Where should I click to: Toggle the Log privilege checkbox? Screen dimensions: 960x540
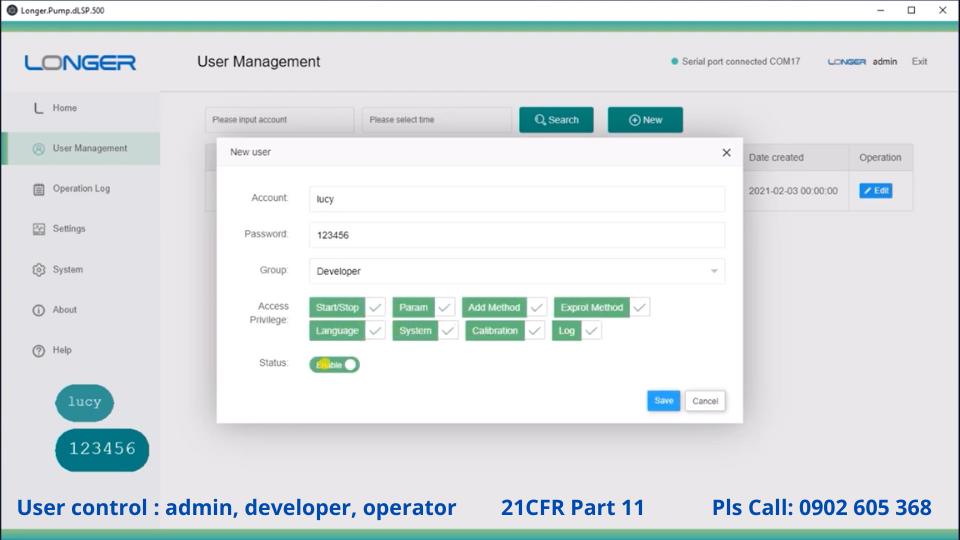pyautogui.click(x=592, y=331)
